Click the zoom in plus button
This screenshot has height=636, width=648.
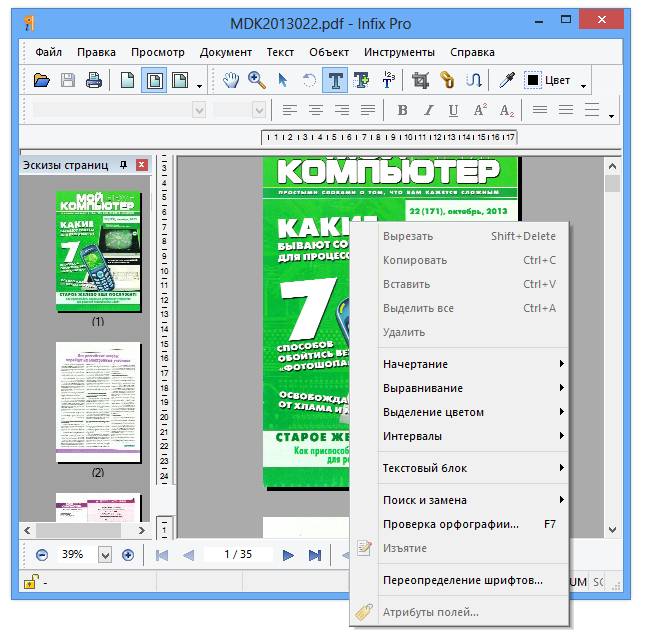click(128, 555)
